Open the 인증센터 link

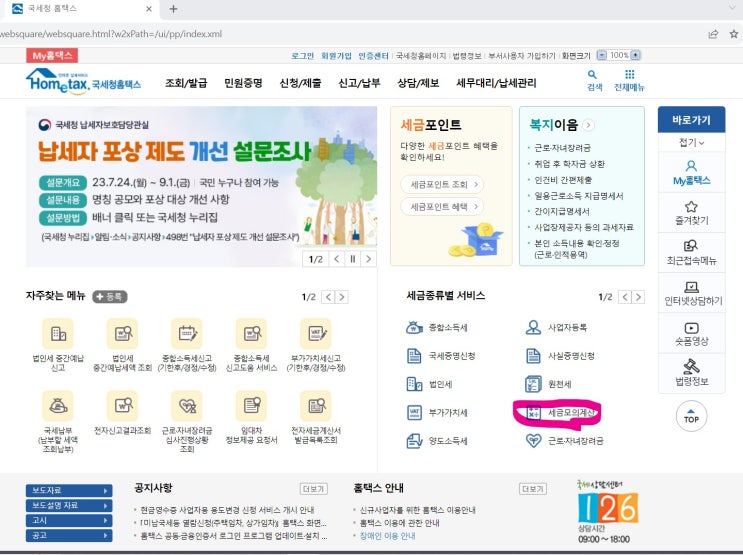(373, 56)
